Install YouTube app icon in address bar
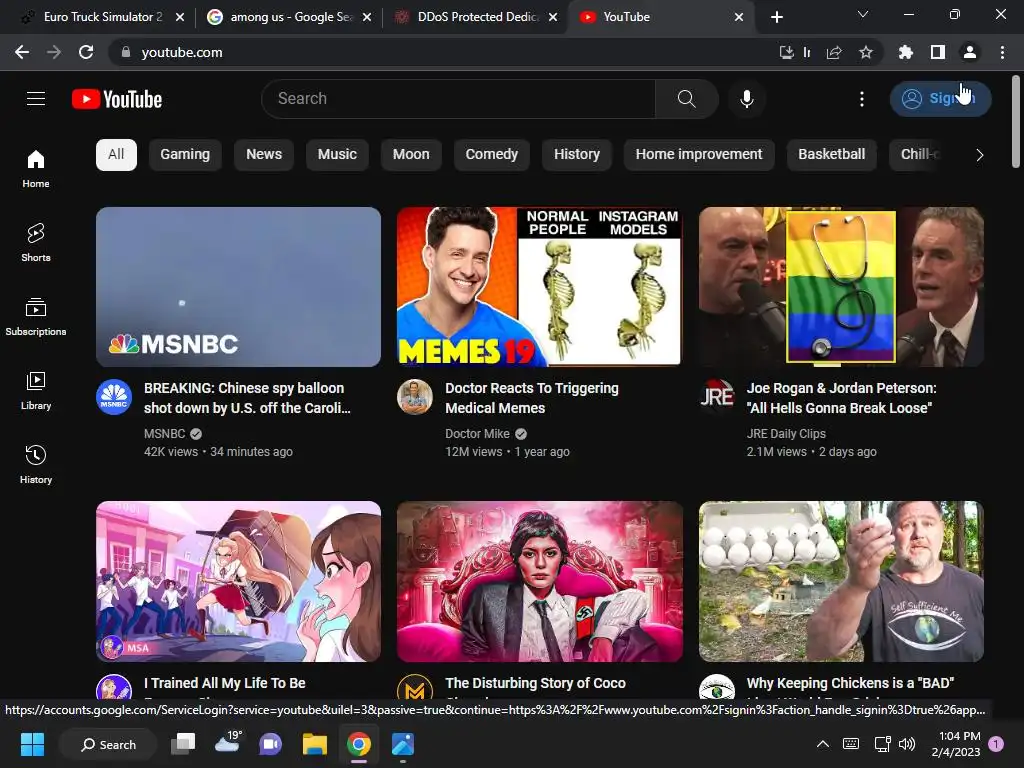1024x768 pixels. coord(786,52)
